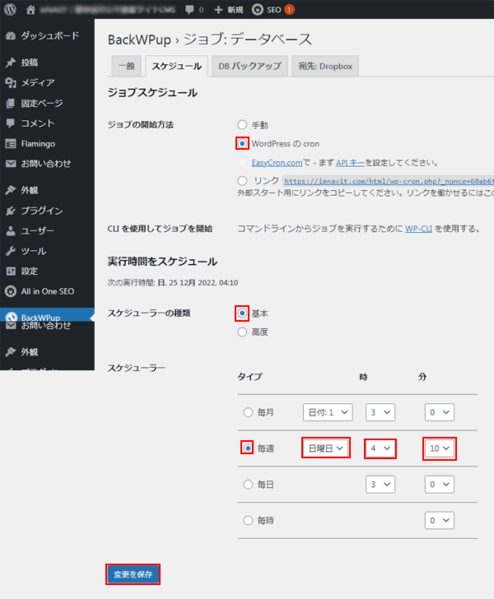
Task: Open the monthly hour dropdown showing 3
Action: click(x=380, y=412)
